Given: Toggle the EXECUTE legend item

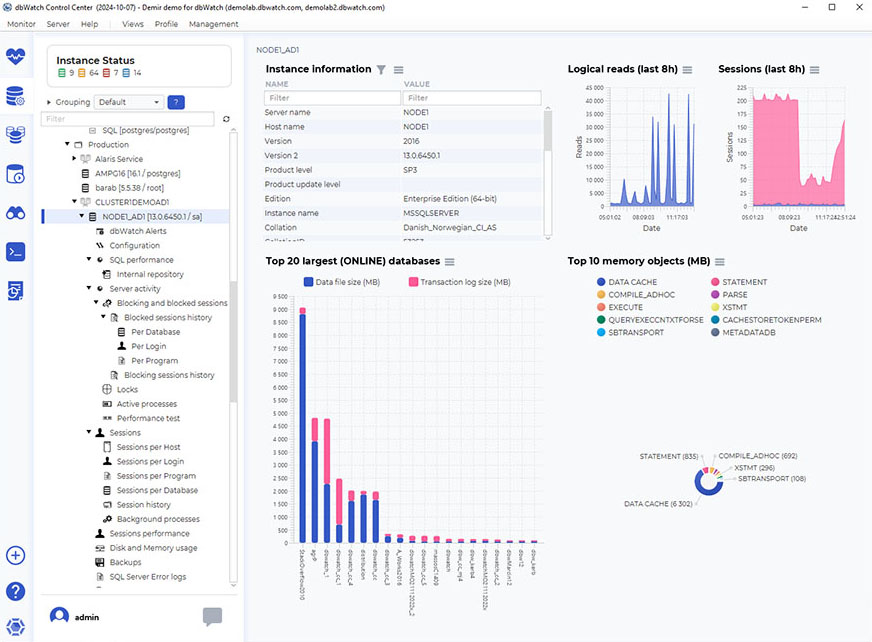Looking at the screenshot, I should pos(620,307).
